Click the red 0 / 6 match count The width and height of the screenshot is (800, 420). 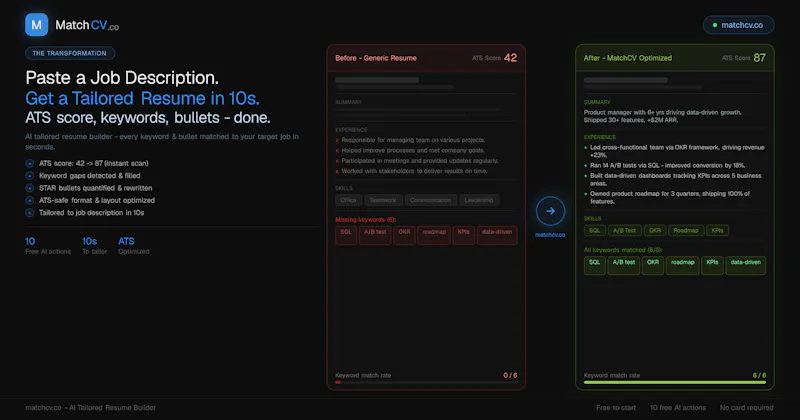pyautogui.click(x=510, y=376)
